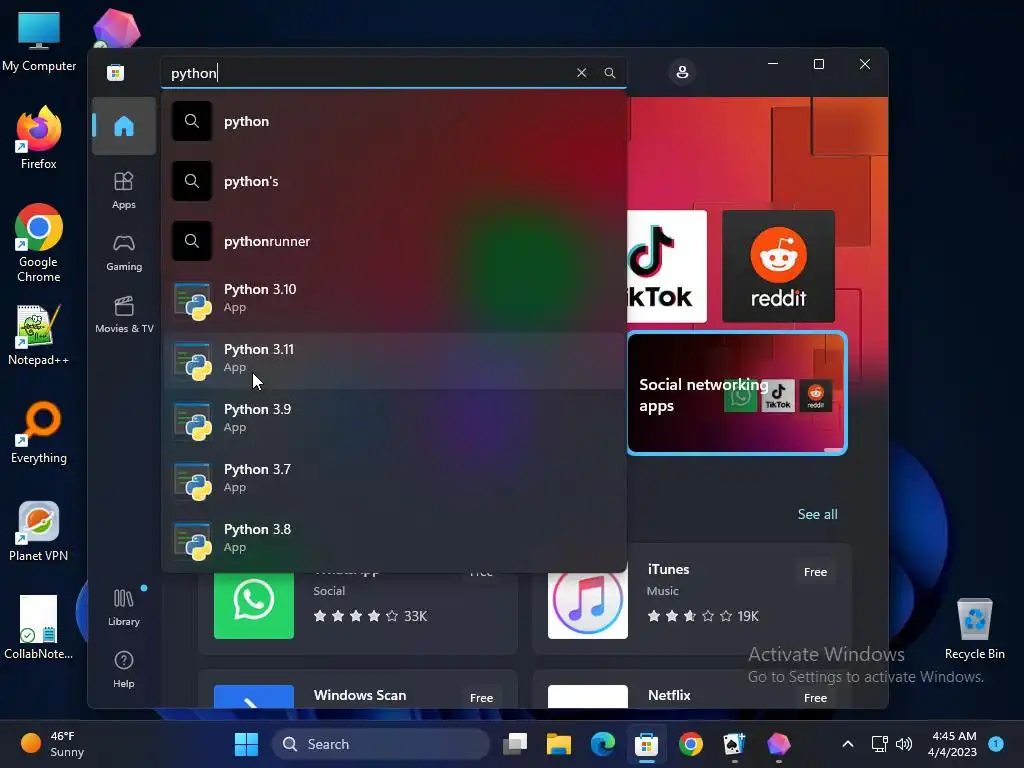The width and height of the screenshot is (1024, 768).
Task: Open Notepad++ desktop shortcut
Action: 39,335
